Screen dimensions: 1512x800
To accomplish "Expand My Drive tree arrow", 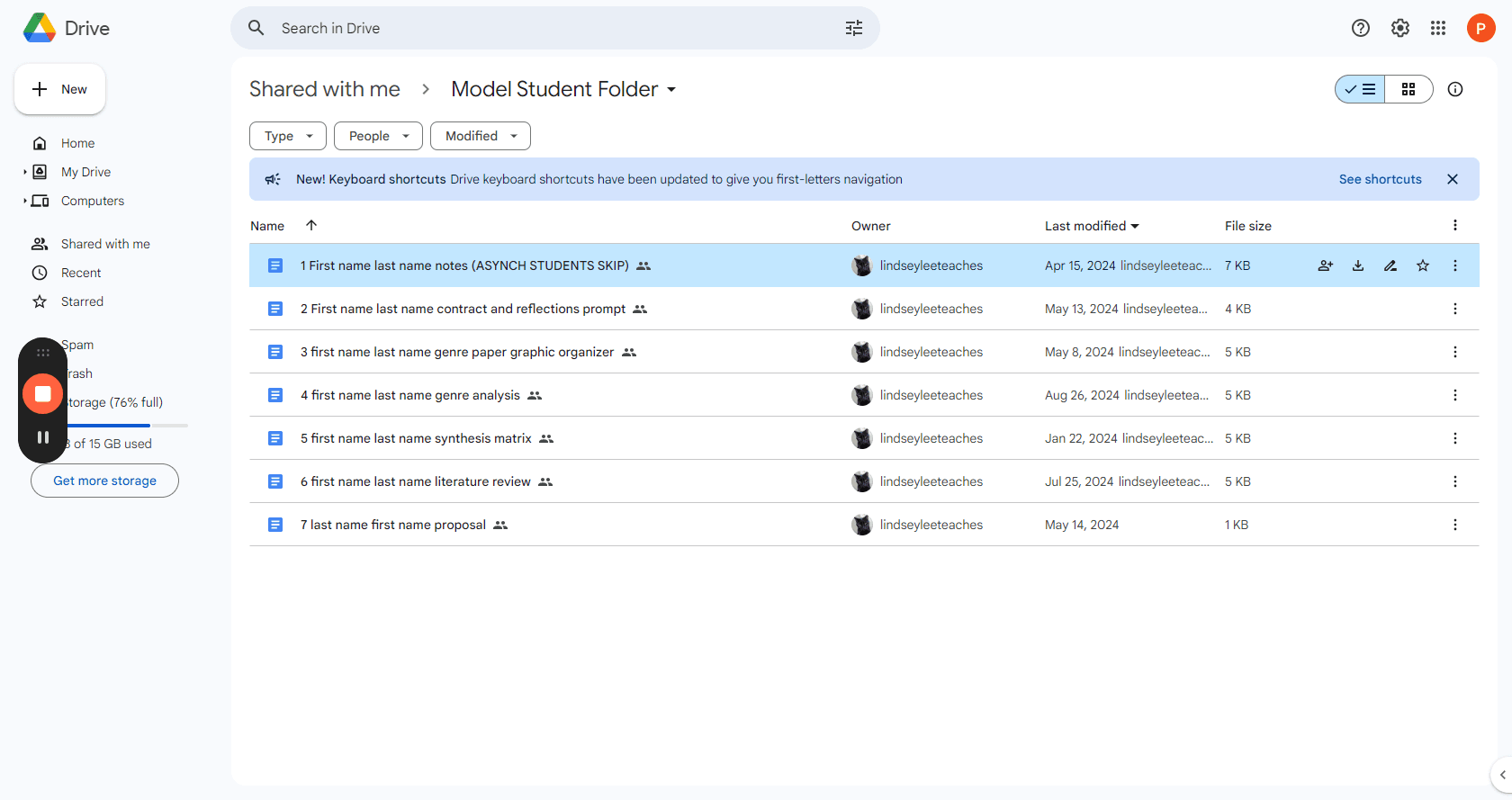I will coord(25,172).
